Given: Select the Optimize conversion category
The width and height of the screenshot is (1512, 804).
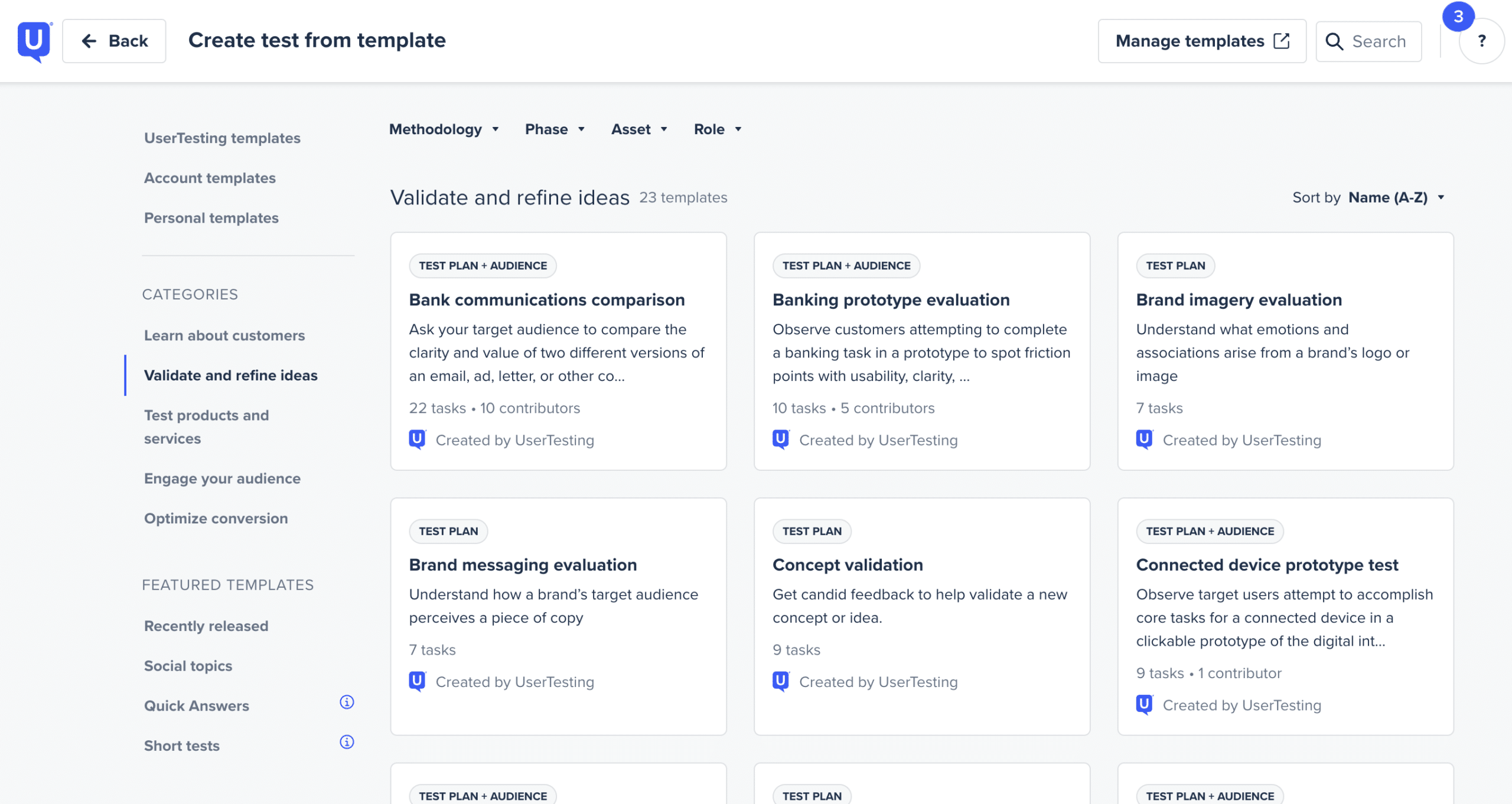Looking at the screenshot, I should (x=216, y=518).
